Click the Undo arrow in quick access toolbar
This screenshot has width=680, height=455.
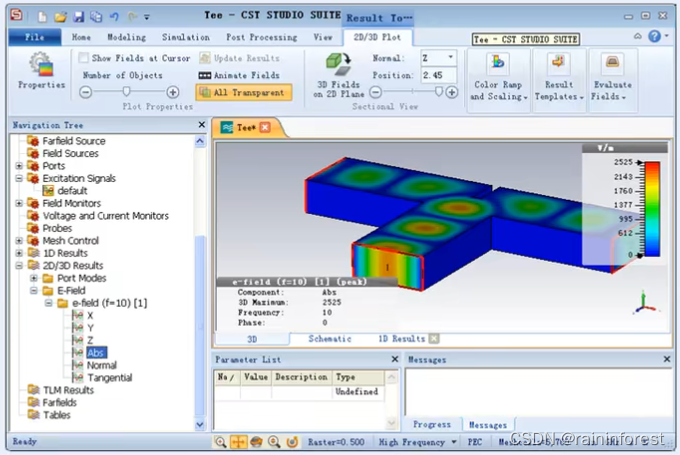(114, 17)
